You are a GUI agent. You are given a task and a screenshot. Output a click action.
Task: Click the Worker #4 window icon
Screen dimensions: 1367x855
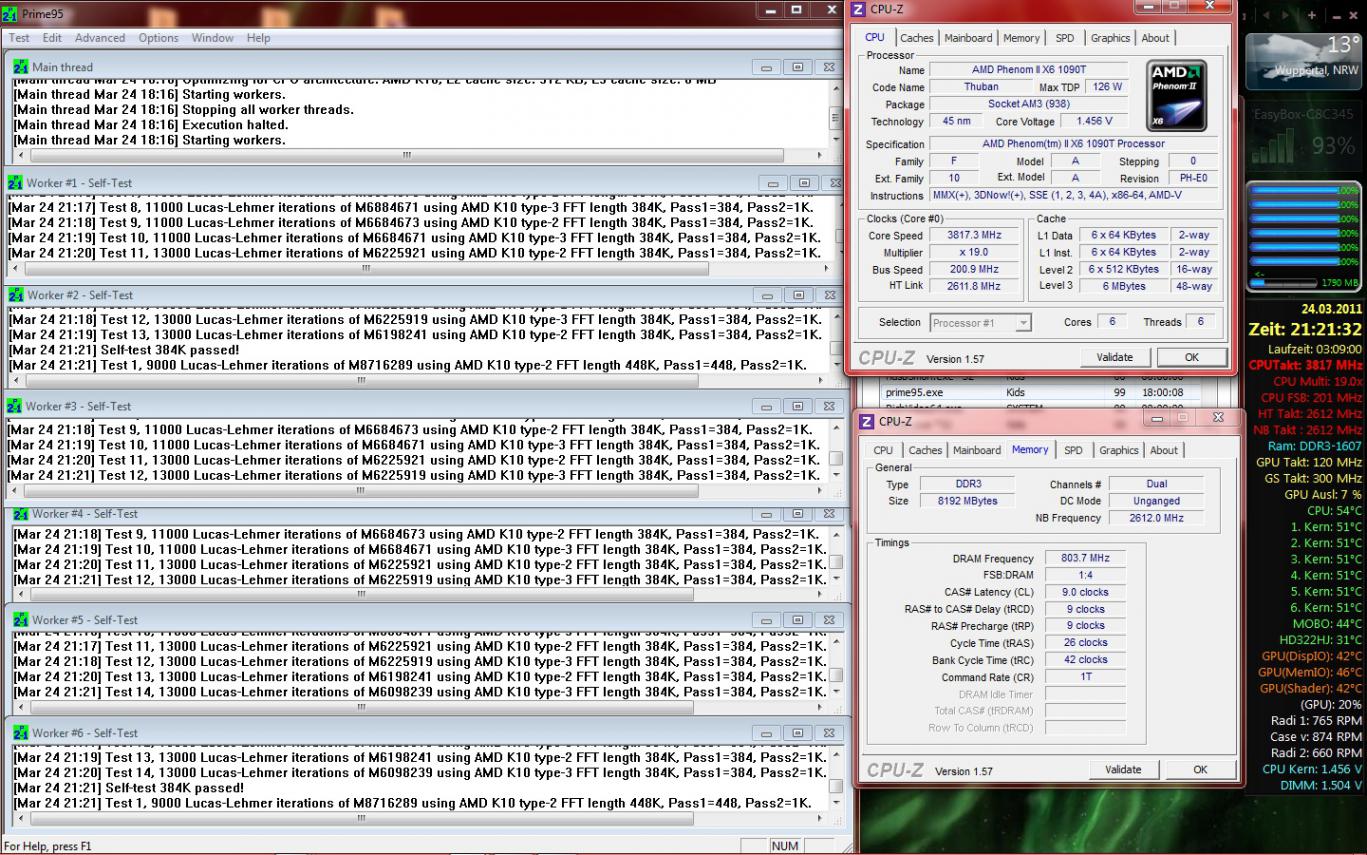click(21, 514)
